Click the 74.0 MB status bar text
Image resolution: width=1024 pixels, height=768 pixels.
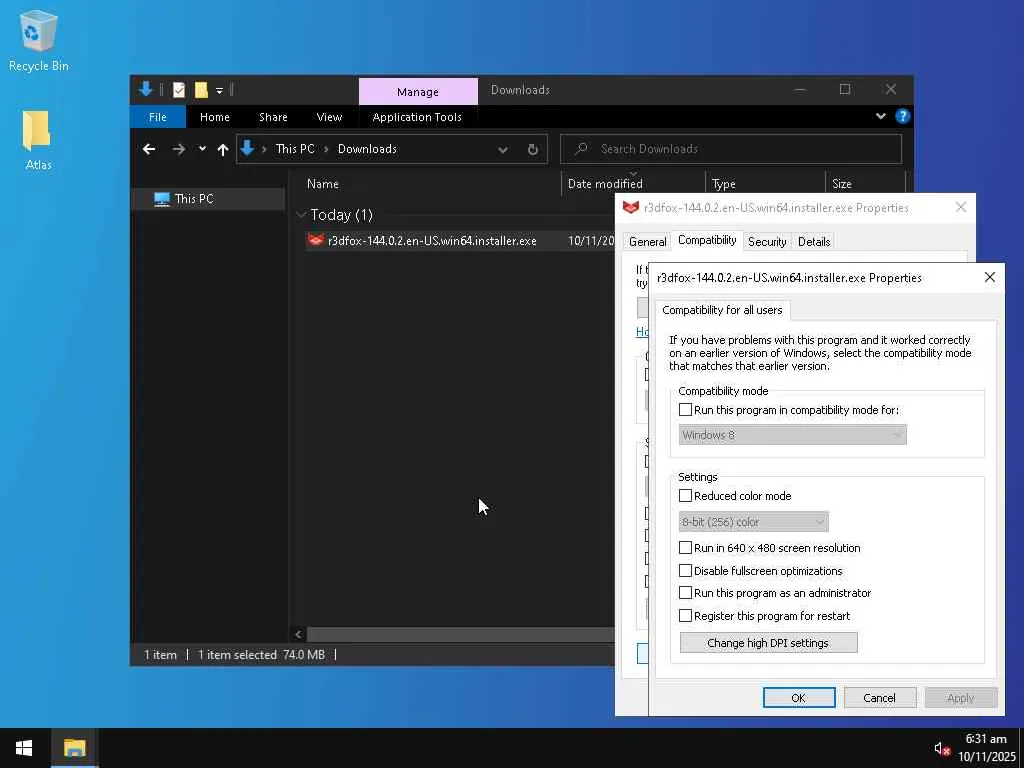click(304, 654)
